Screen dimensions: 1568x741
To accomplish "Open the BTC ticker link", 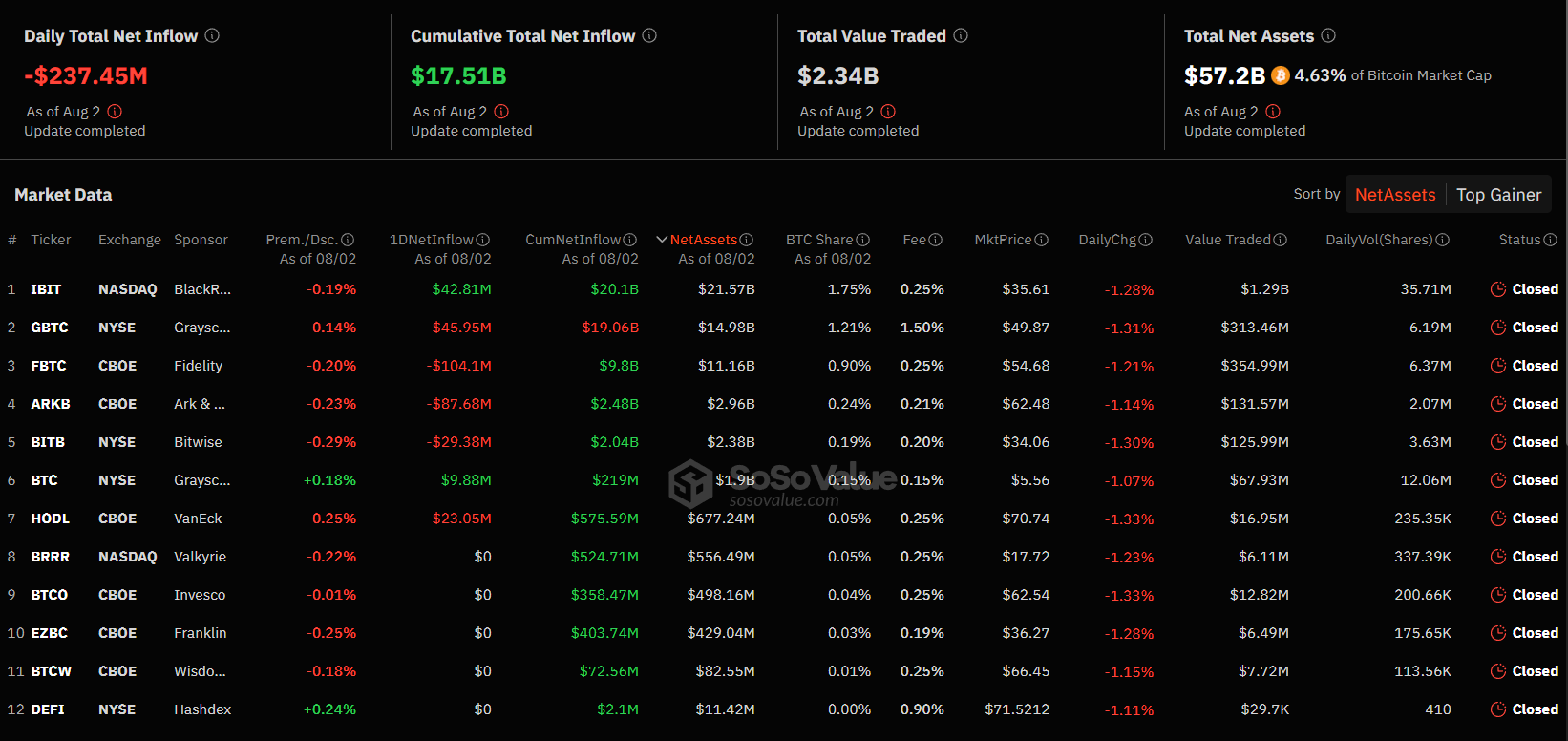I will pyautogui.click(x=44, y=480).
